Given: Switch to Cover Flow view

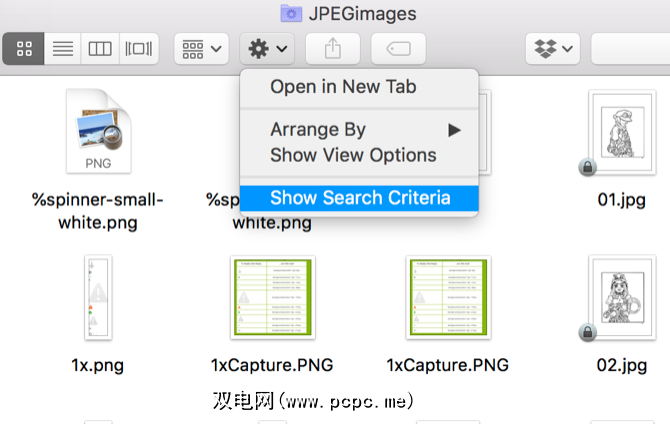Looking at the screenshot, I should click(138, 48).
